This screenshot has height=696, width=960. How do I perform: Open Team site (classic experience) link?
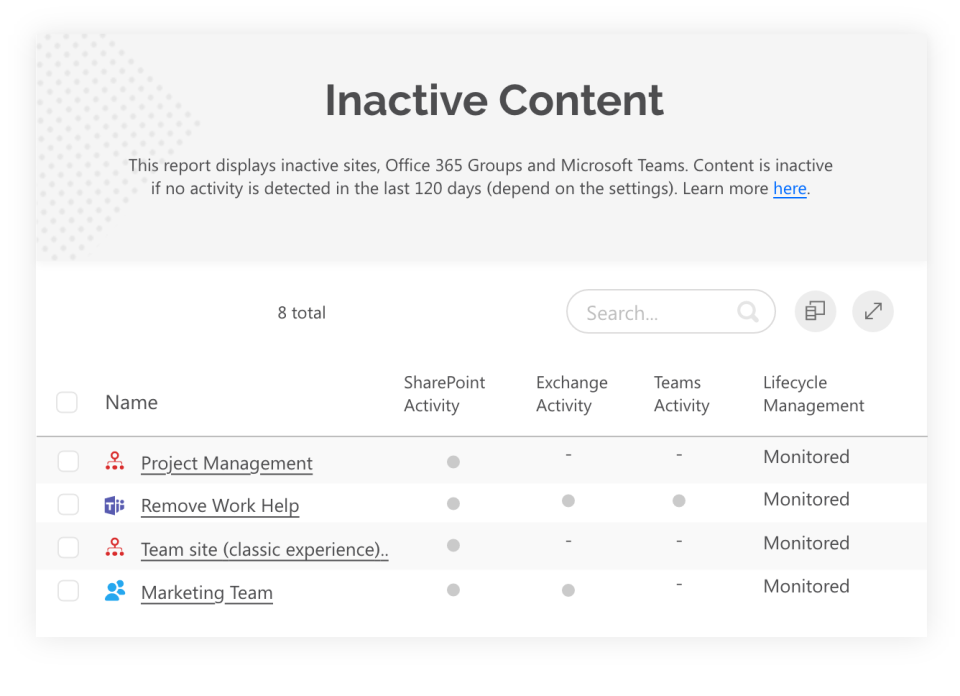[x=264, y=549]
